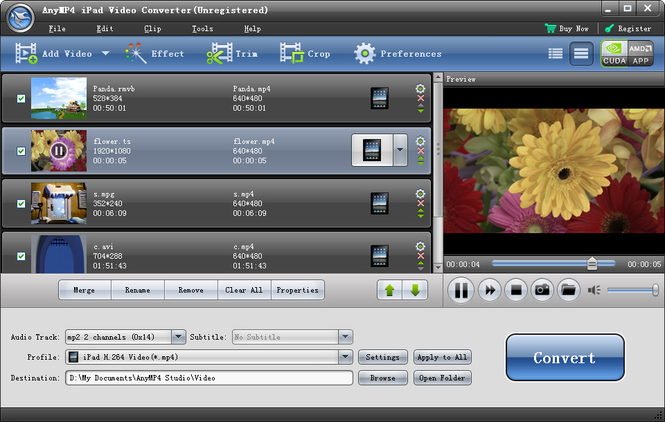Screen dimensions: 665x422
Task: Open settings gear for c.avi
Action: 420,246
